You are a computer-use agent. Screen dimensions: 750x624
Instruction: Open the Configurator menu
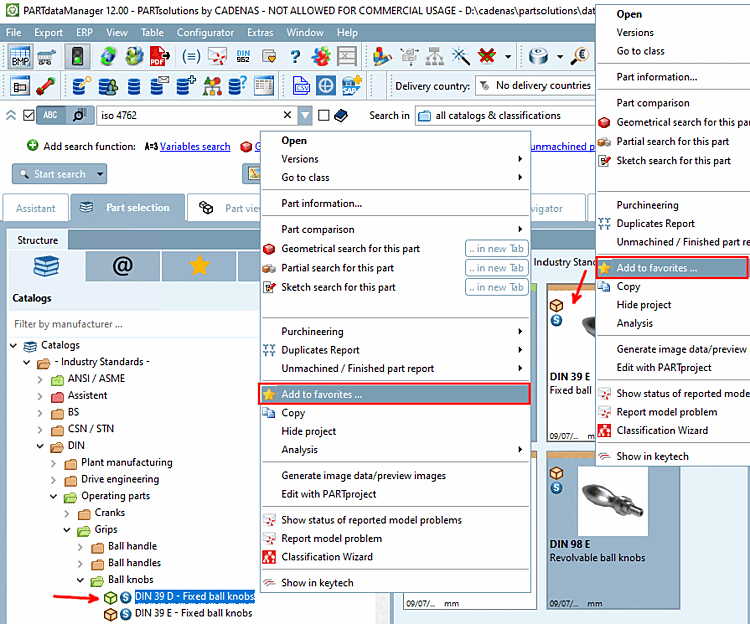[x=205, y=33]
